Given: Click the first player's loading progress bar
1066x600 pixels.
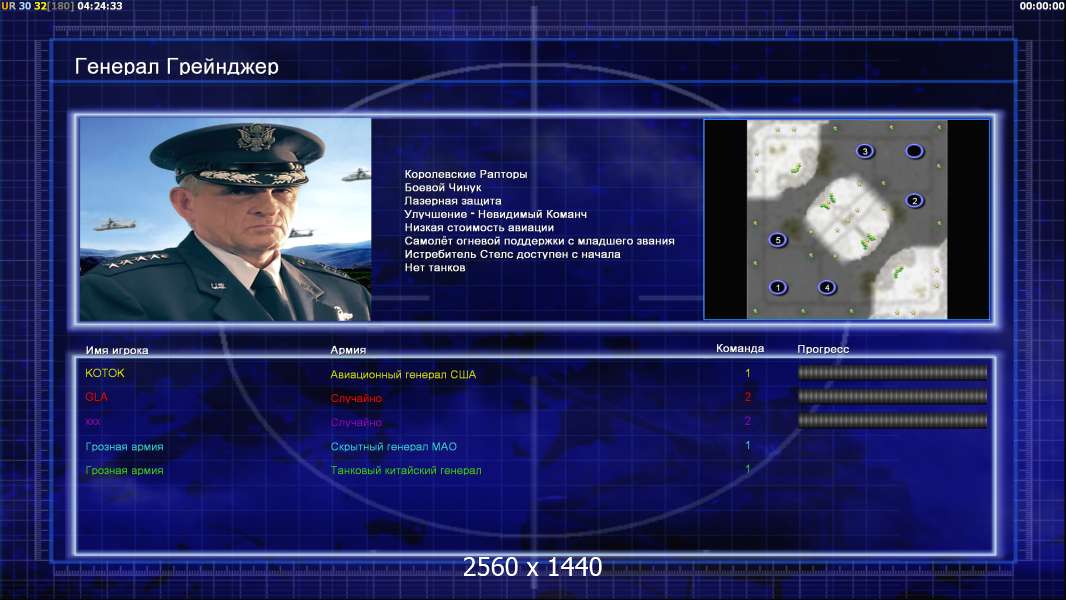Looking at the screenshot, I should pyautogui.click(x=893, y=372).
